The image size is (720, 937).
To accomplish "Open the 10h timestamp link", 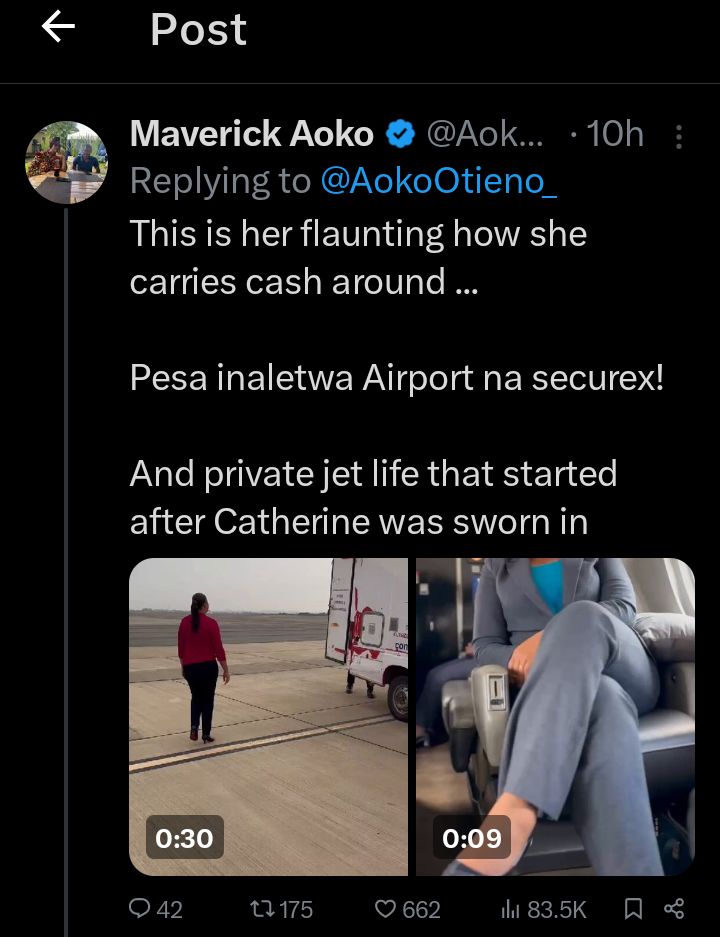I will [x=615, y=134].
